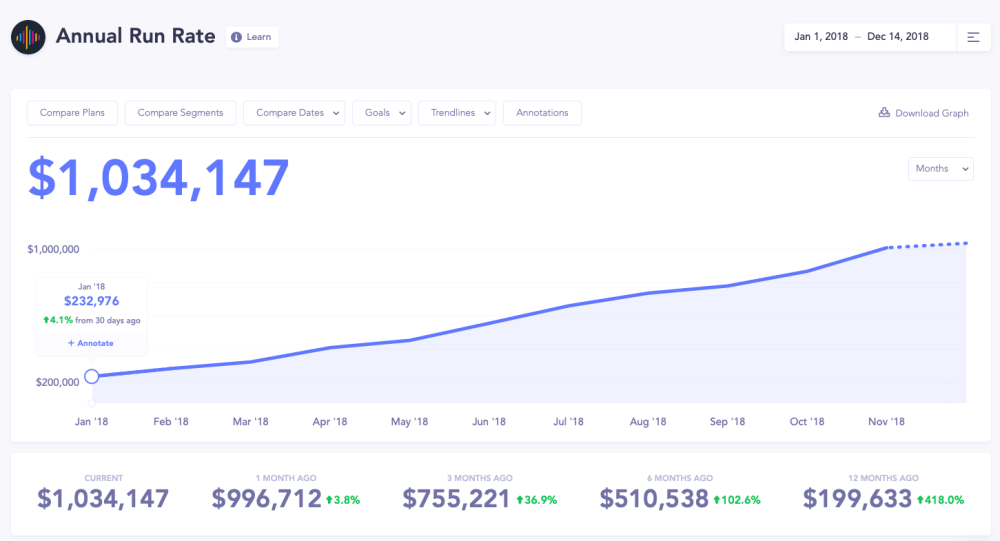Change the Months interval selector

[940, 169]
